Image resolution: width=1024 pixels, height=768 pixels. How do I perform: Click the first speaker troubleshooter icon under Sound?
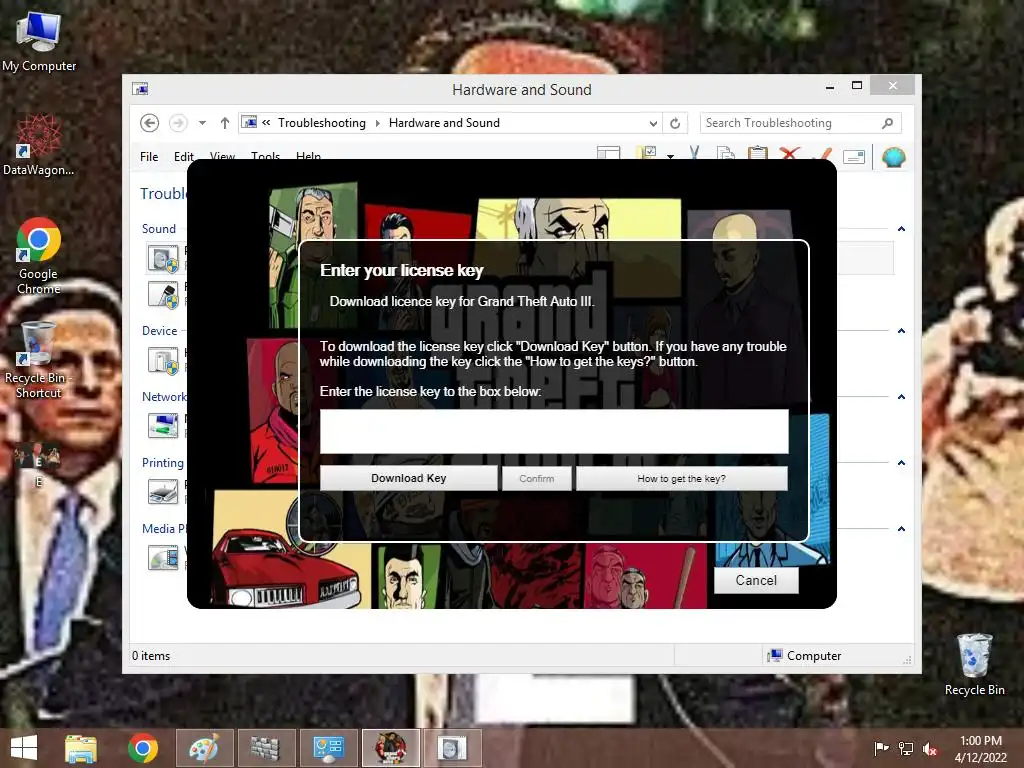[x=163, y=258]
